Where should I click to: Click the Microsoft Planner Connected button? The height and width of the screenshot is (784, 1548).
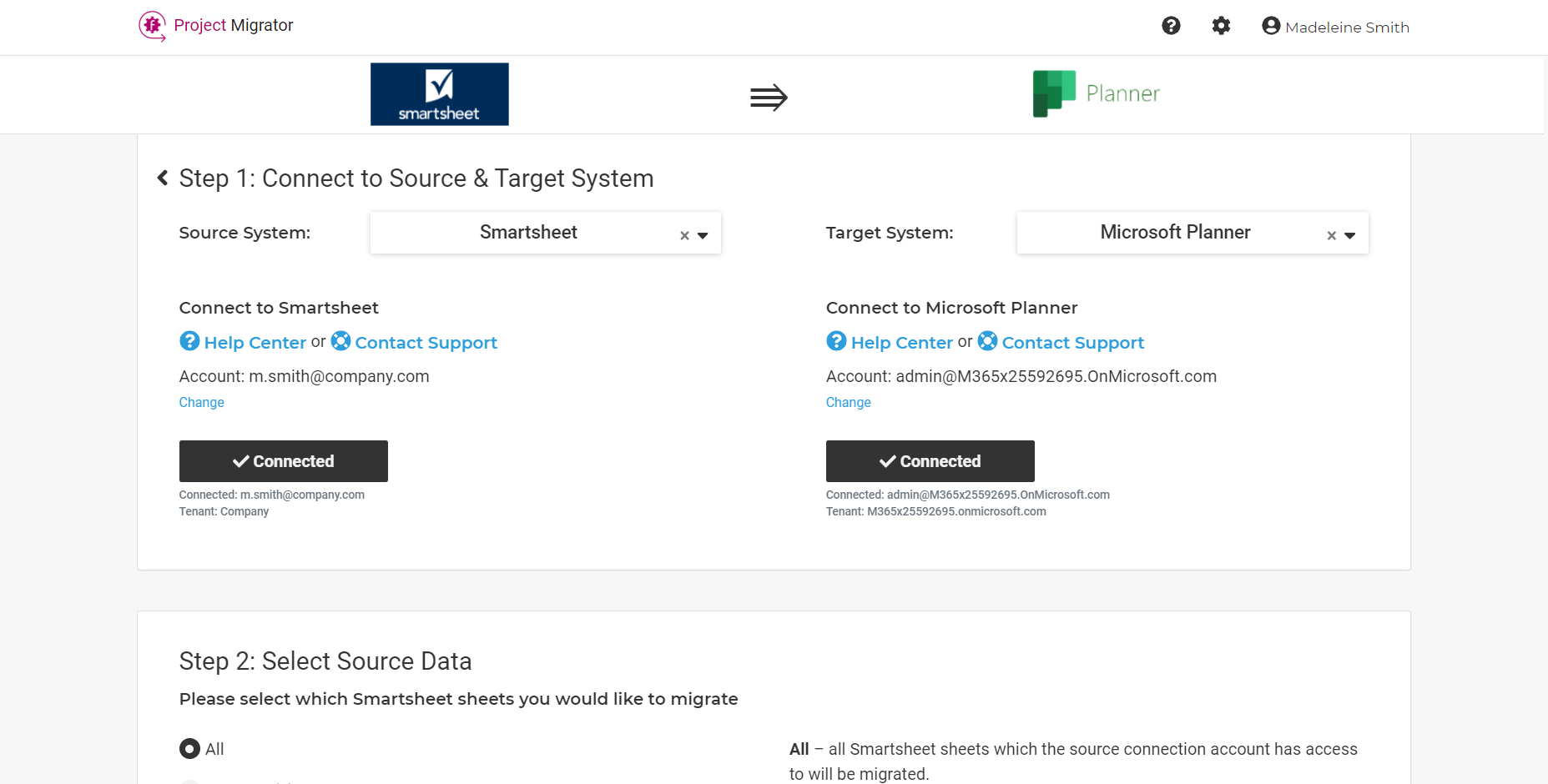pos(930,461)
